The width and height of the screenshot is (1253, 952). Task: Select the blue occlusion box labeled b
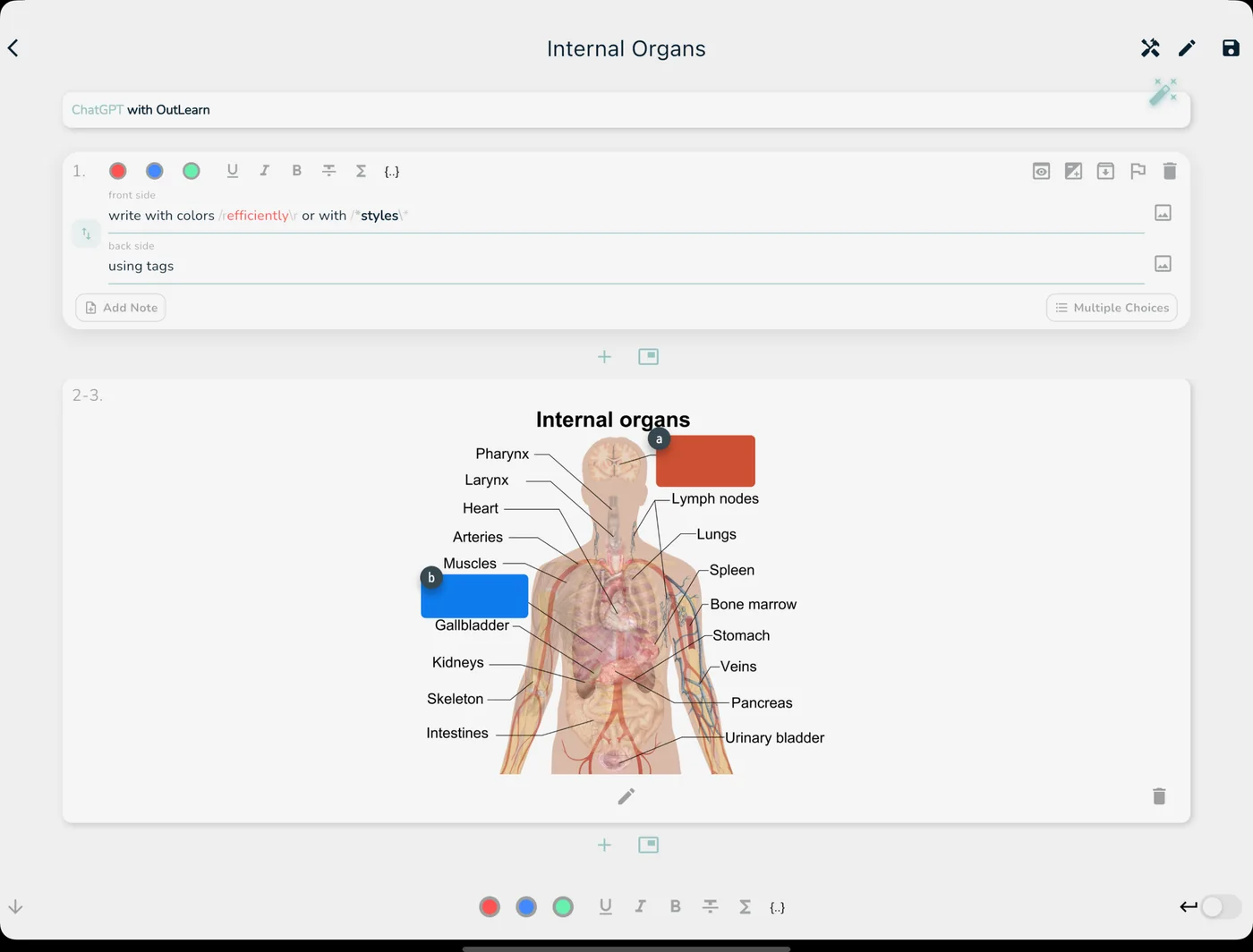[474, 596]
